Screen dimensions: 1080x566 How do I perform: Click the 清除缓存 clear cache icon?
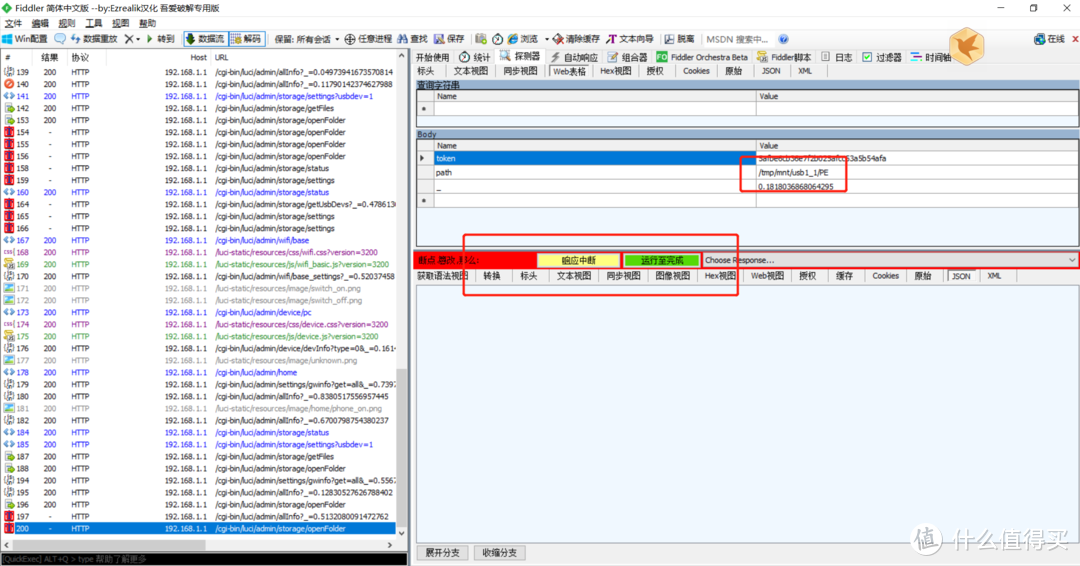coord(558,39)
